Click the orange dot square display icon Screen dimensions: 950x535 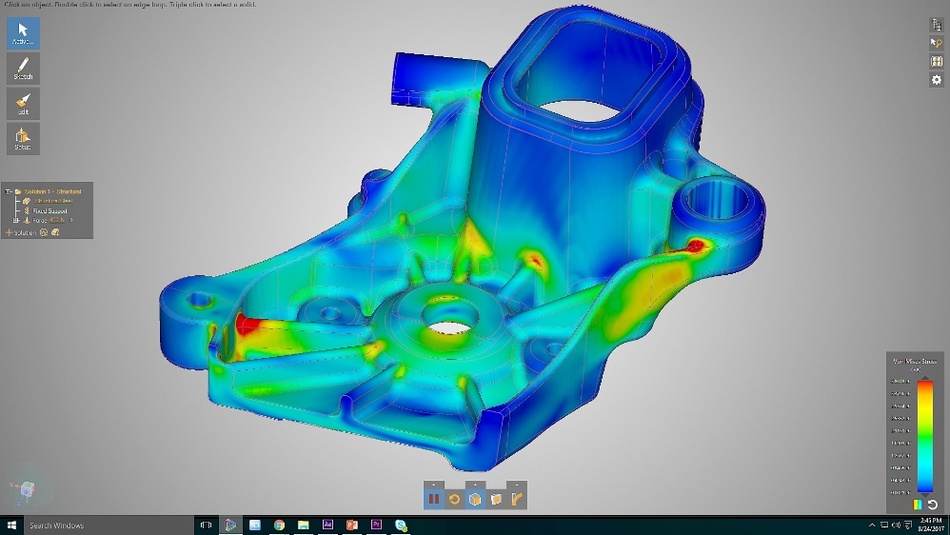[x=496, y=499]
